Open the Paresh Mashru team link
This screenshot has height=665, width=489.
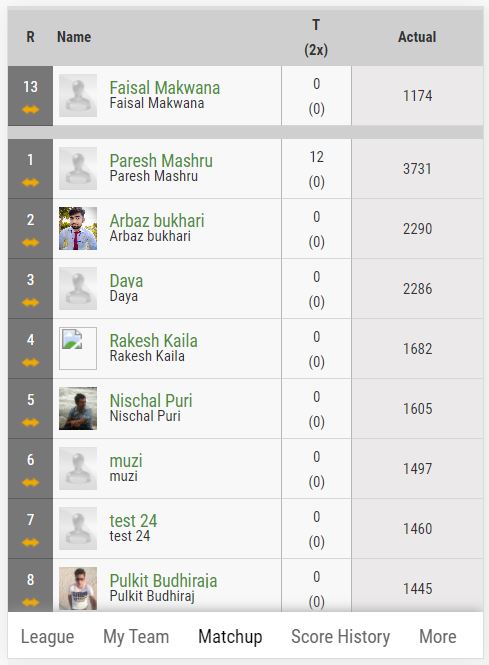161,161
